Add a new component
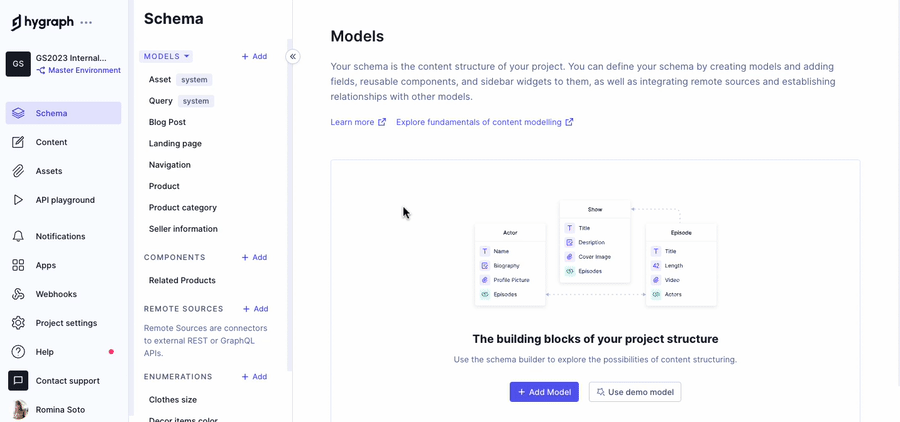 254,257
